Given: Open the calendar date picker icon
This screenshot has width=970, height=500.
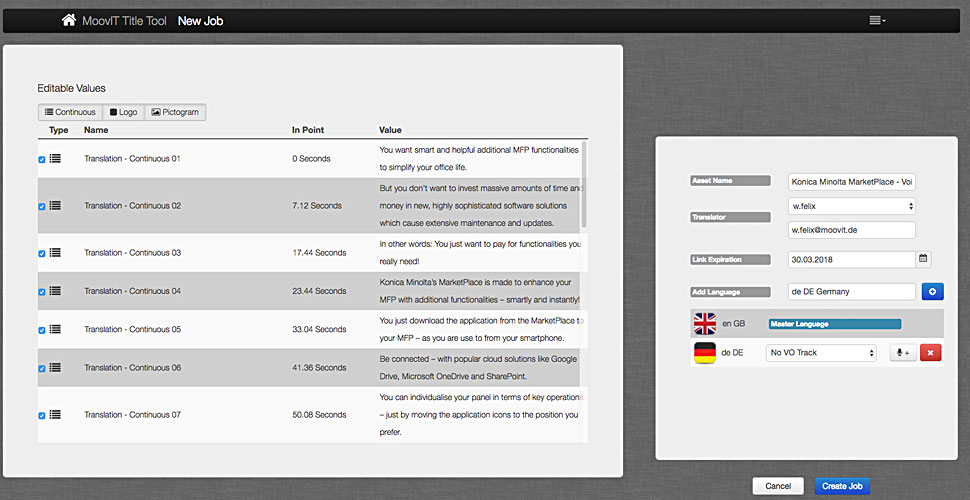Looking at the screenshot, I should (x=924, y=259).
